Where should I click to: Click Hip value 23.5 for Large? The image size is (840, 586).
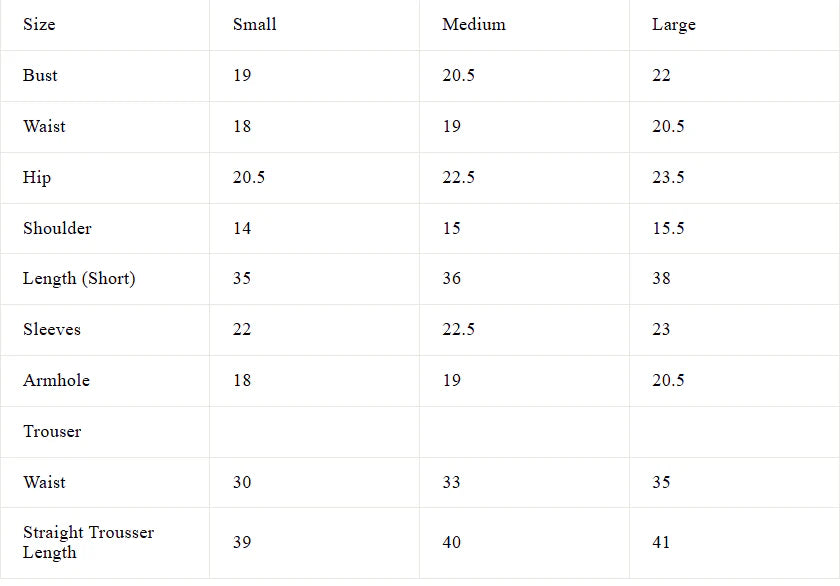668,178
